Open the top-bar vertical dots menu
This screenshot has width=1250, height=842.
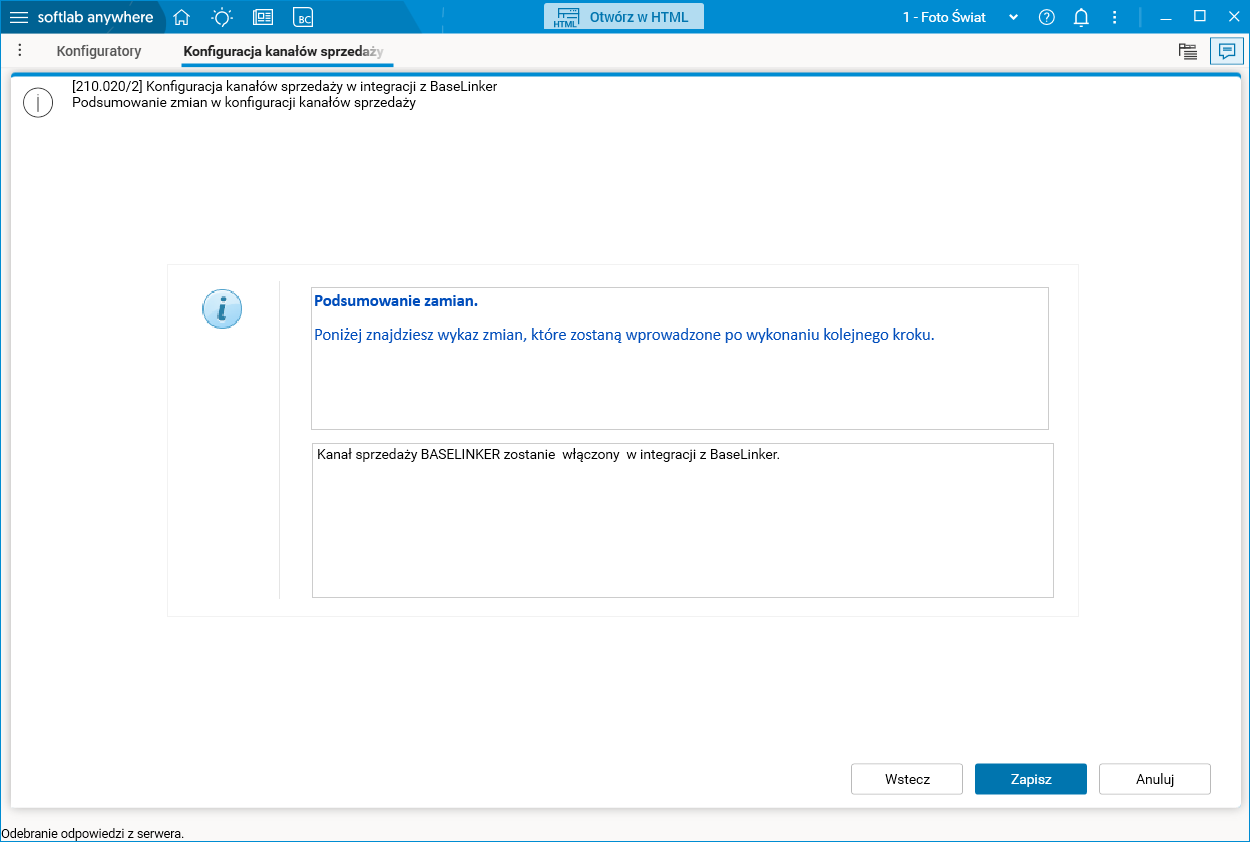coord(1115,17)
